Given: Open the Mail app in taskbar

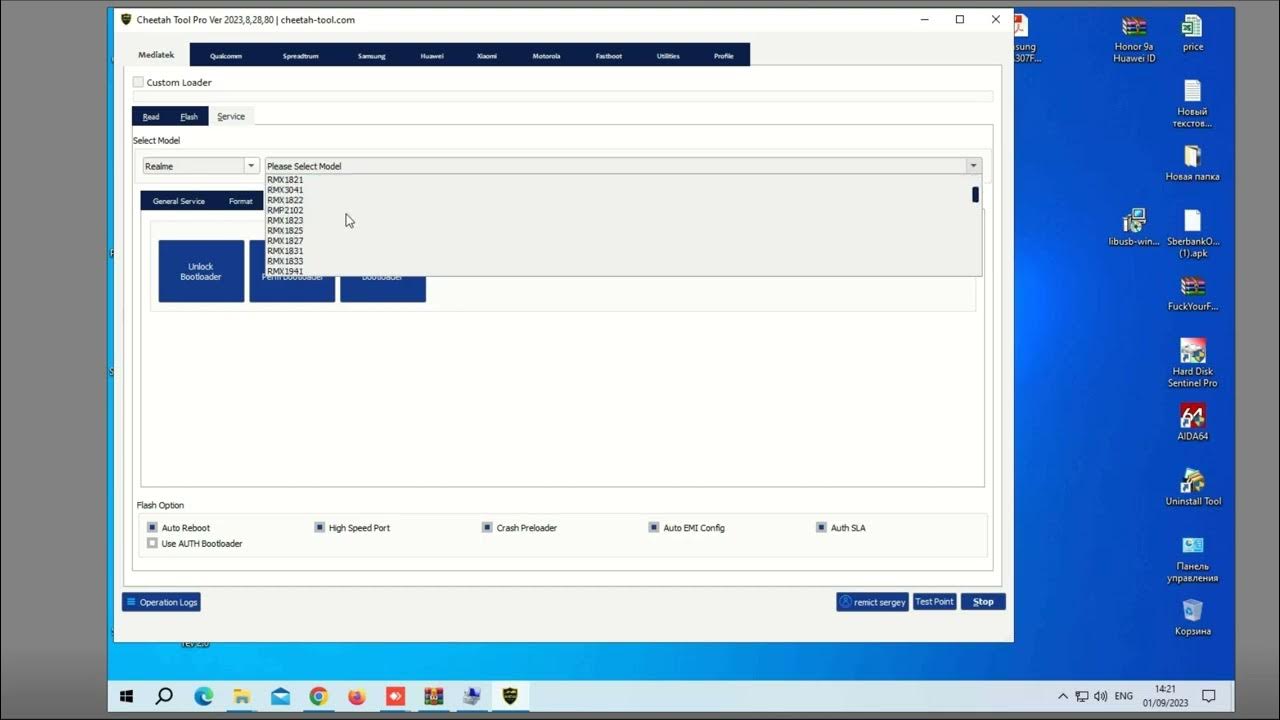Looking at the screenshot, I should [x=280, y=696].
